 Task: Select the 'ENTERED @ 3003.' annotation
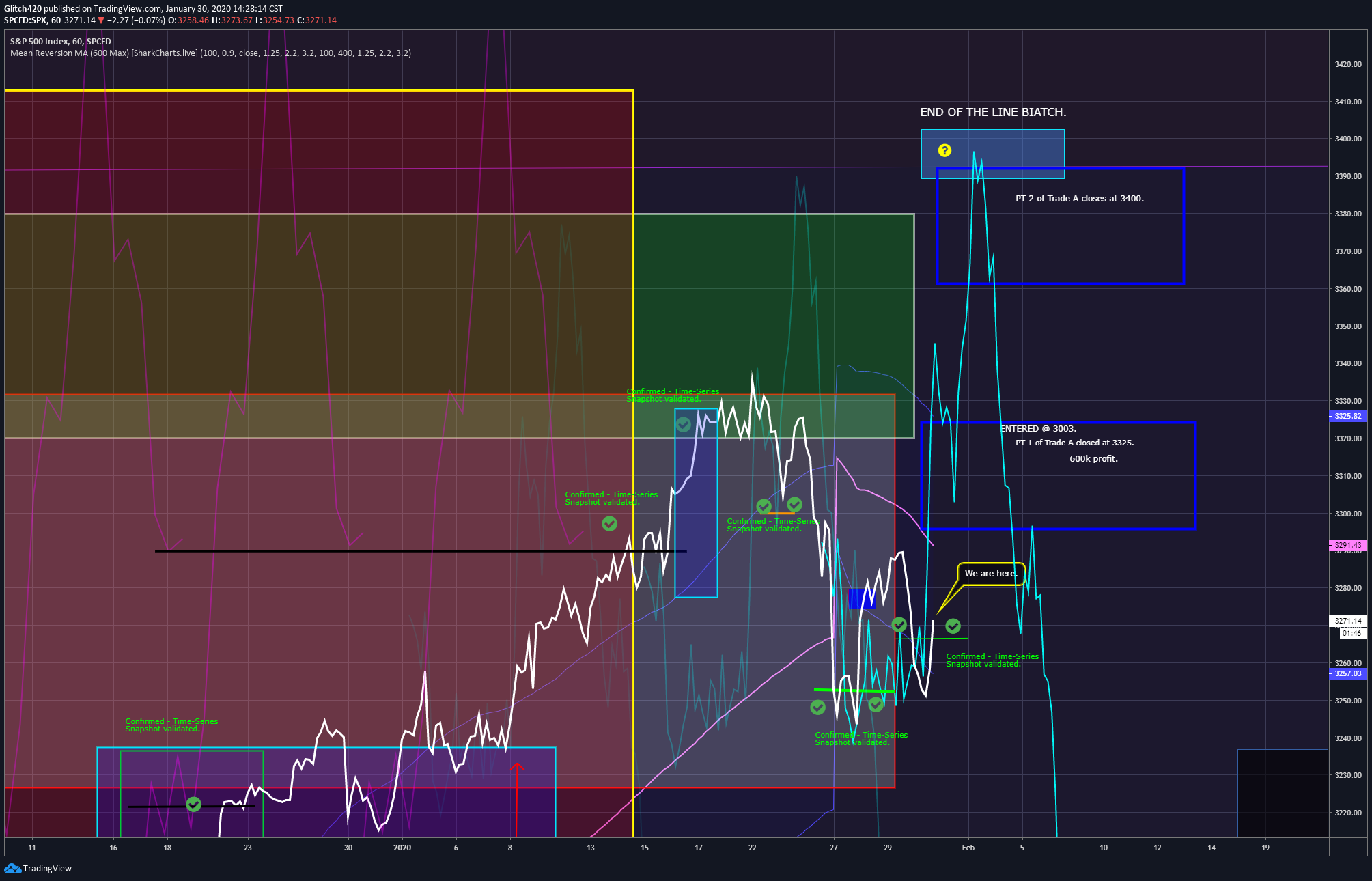[1038, 429]
